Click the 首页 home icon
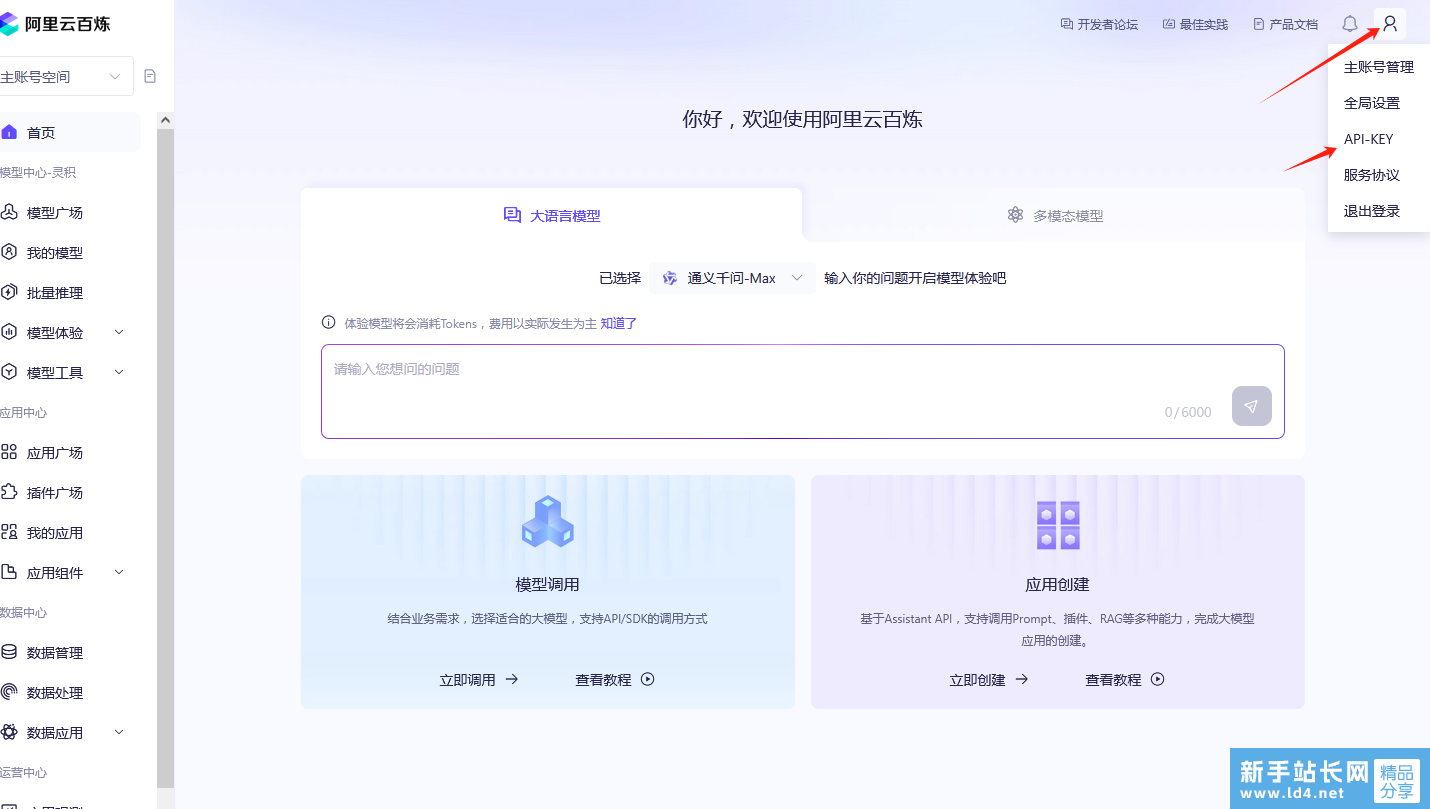Viewport: 1430px width, 809px height. pos(9,132)
